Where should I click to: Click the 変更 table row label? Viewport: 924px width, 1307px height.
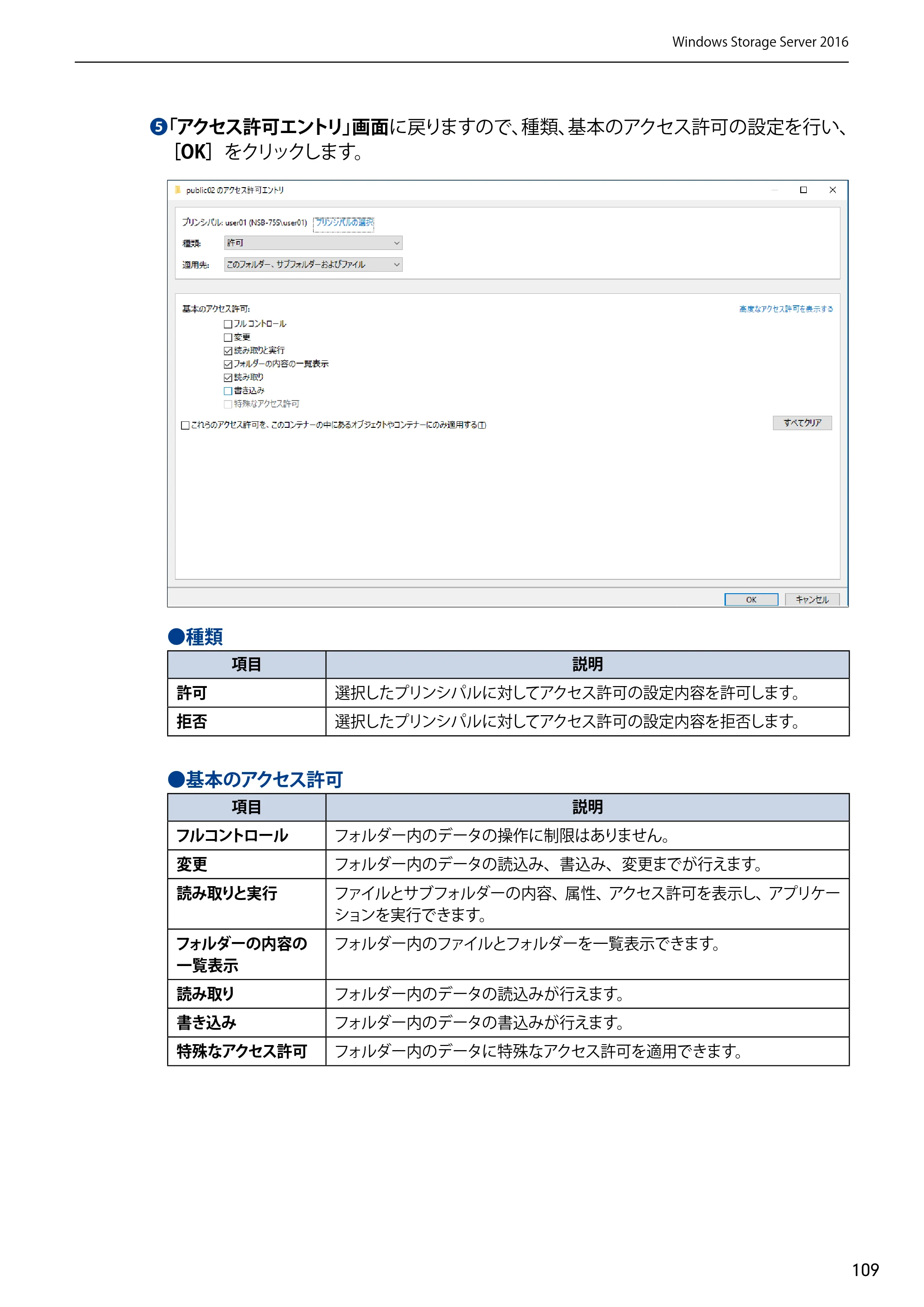[192, 864]
